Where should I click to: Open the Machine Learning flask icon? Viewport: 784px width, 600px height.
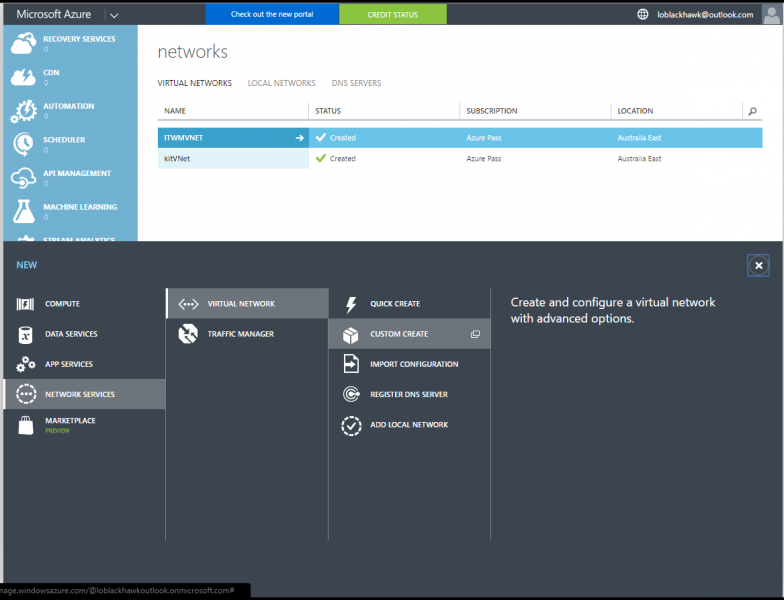pyautogui.click(x=24, y=211)
